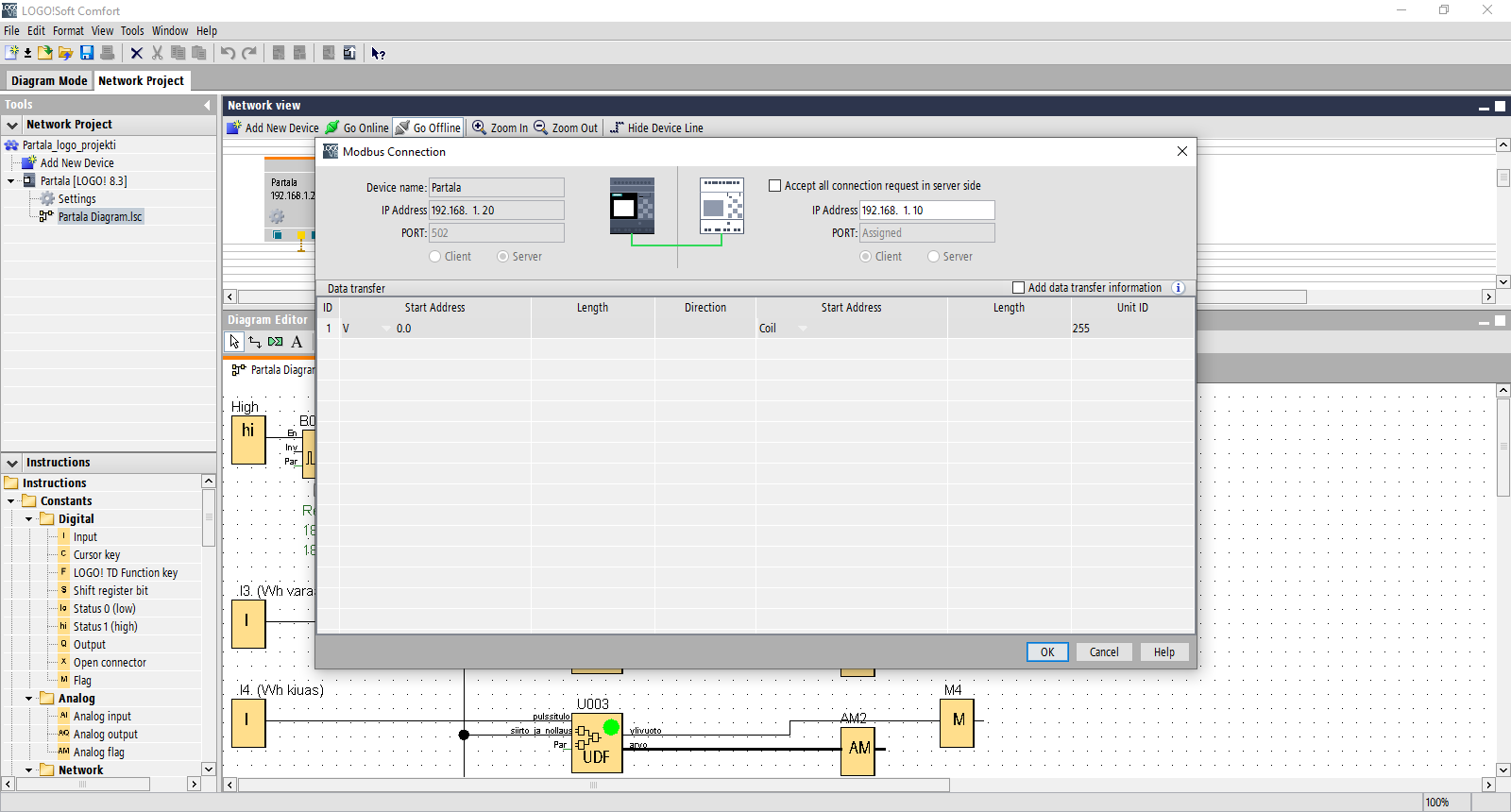Screen dimensions: 1511x812
Task: Click the info icon beside data transfer information
Action: point(1178,288)
